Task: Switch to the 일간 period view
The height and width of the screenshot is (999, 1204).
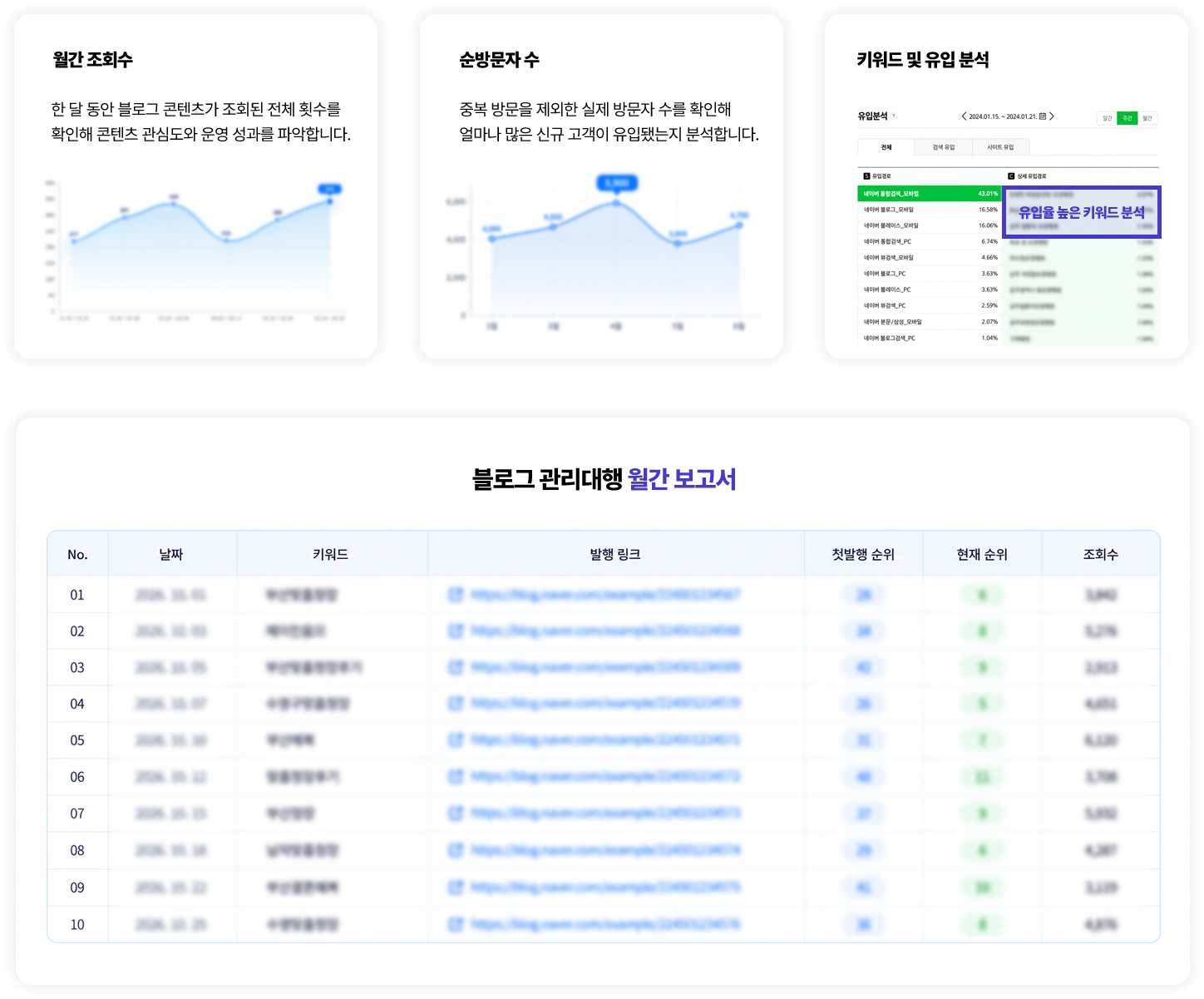Action: click(1108, 118)
